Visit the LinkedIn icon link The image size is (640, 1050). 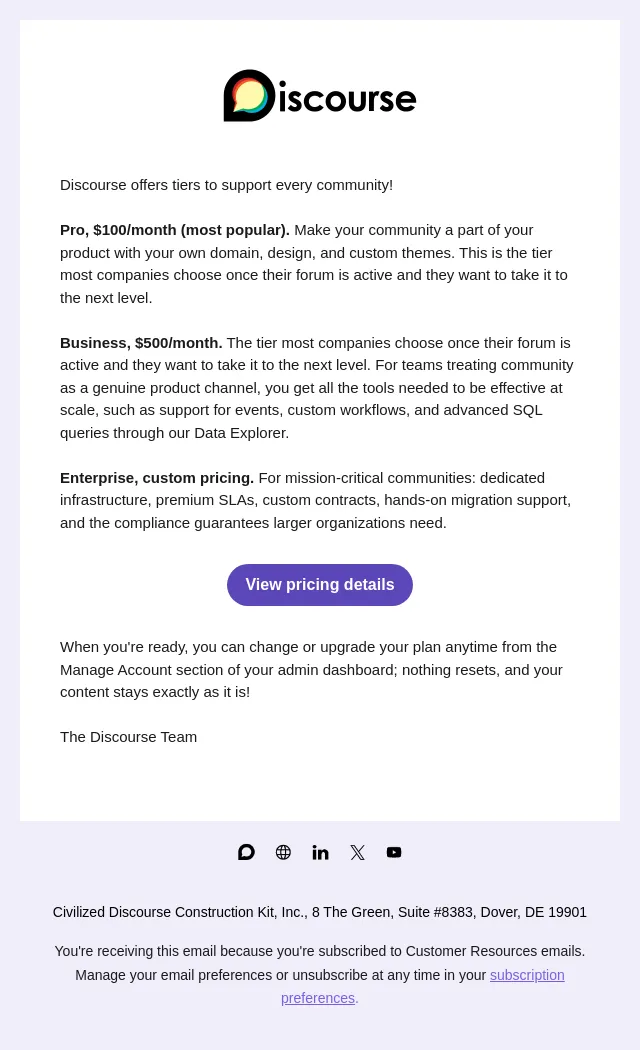tap(320, 852)
